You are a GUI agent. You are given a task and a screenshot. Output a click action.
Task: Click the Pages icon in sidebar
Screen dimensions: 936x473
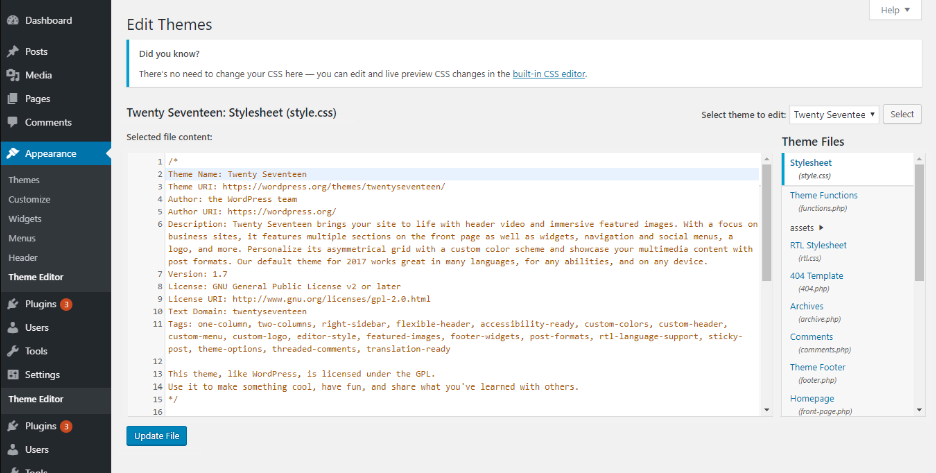13,99
